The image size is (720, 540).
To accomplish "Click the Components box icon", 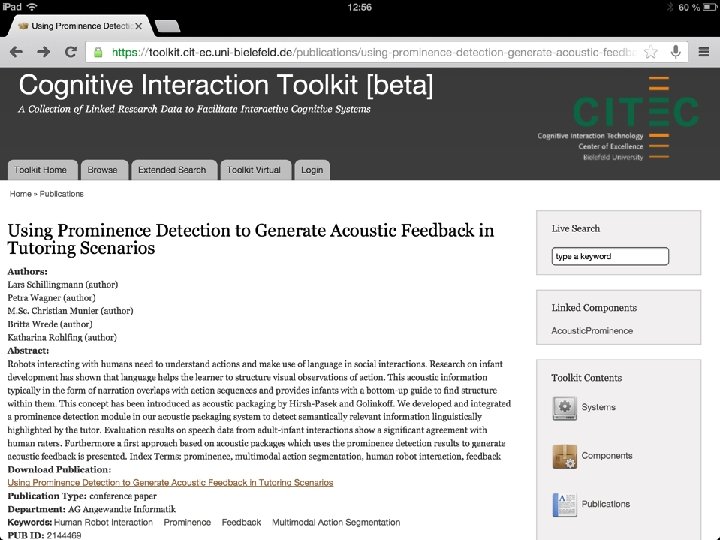I will [x=564, y=456].
